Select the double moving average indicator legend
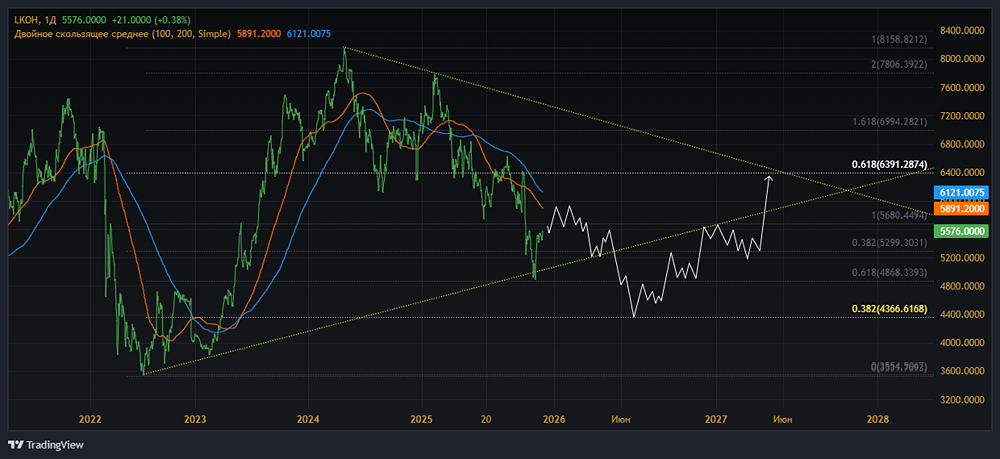The height and width of the screenshot is (459, 1000). click(x=118, y=34)
